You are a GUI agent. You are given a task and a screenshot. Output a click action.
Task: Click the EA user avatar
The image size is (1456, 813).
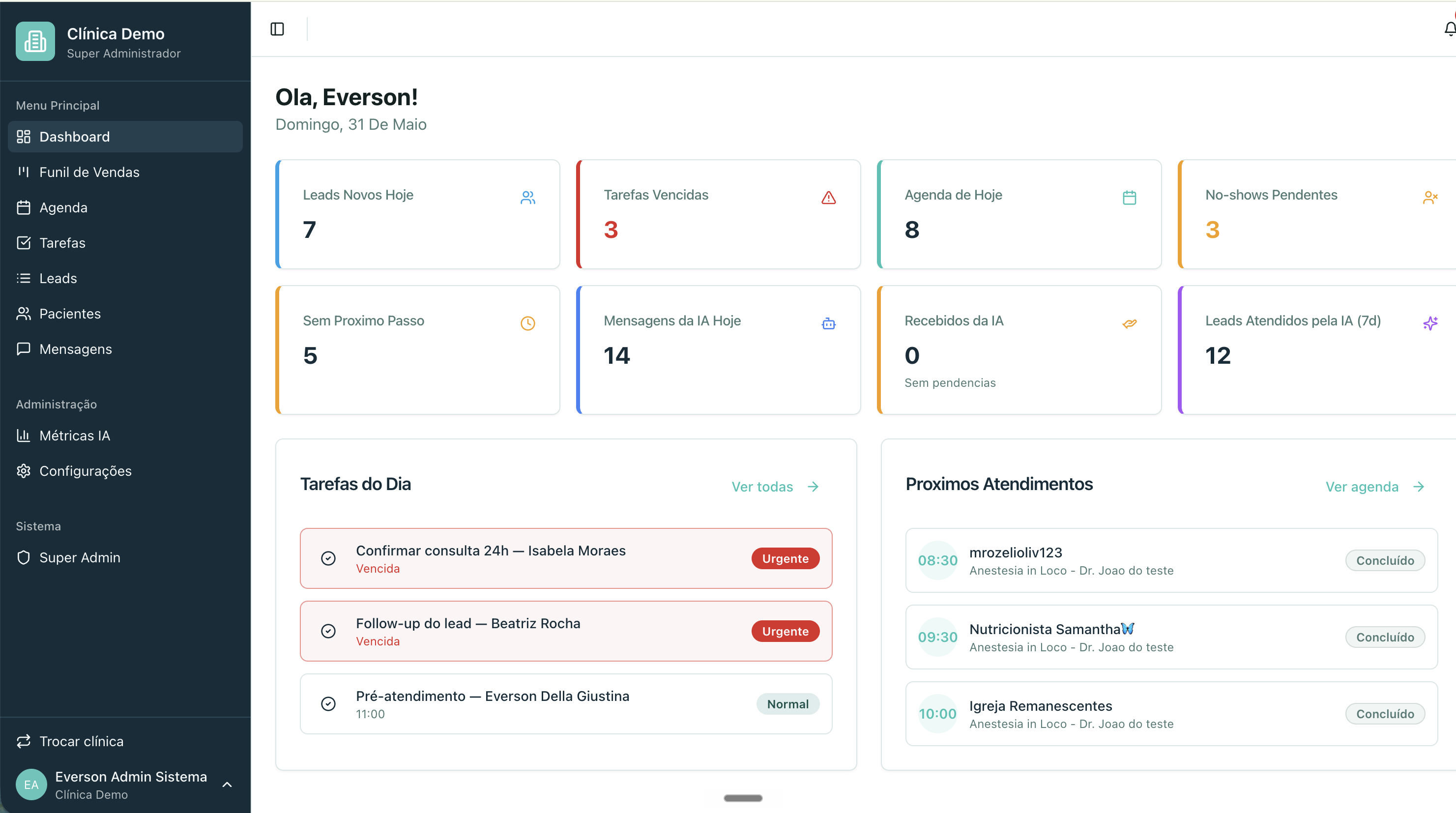coord(31,784)
